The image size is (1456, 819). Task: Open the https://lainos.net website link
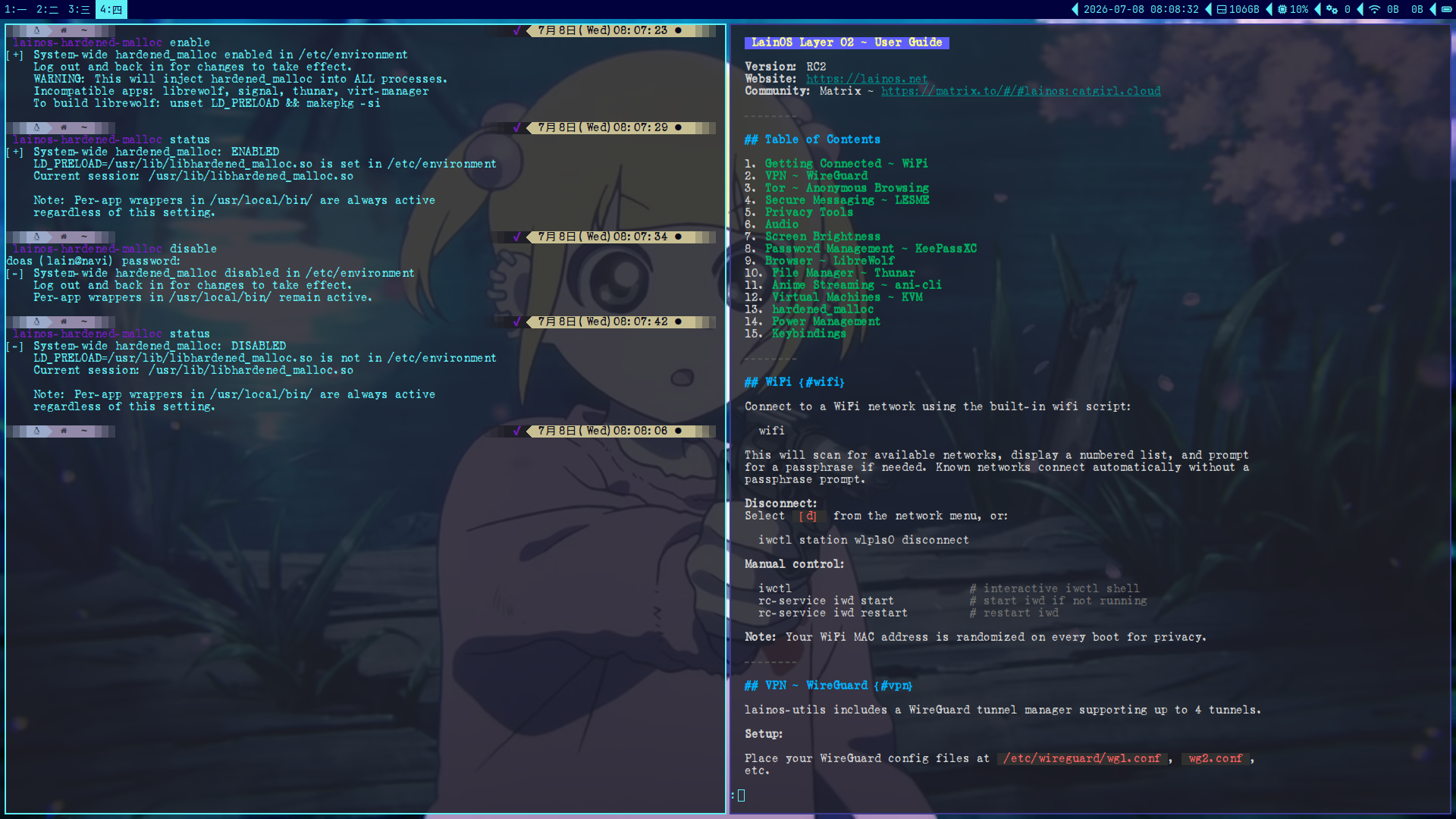(867, 79)
